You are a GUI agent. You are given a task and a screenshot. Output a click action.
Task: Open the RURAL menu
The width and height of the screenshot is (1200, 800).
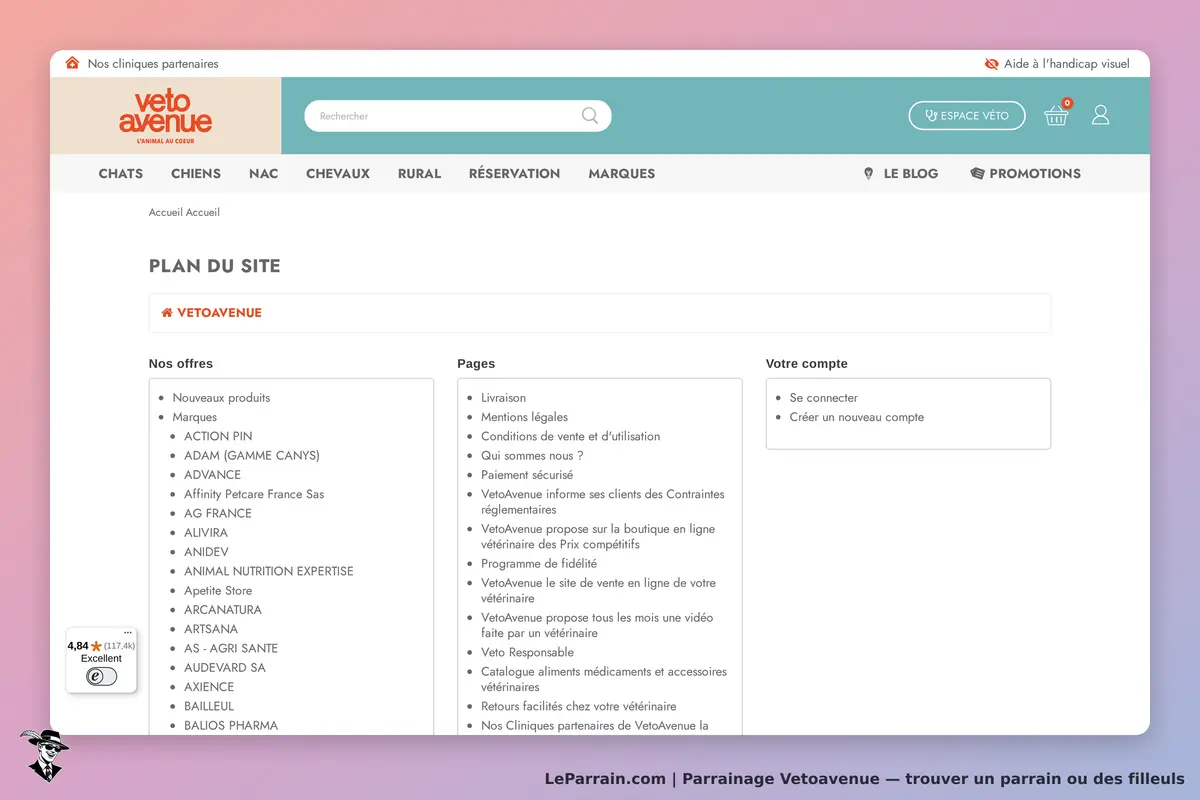point(419,173)
